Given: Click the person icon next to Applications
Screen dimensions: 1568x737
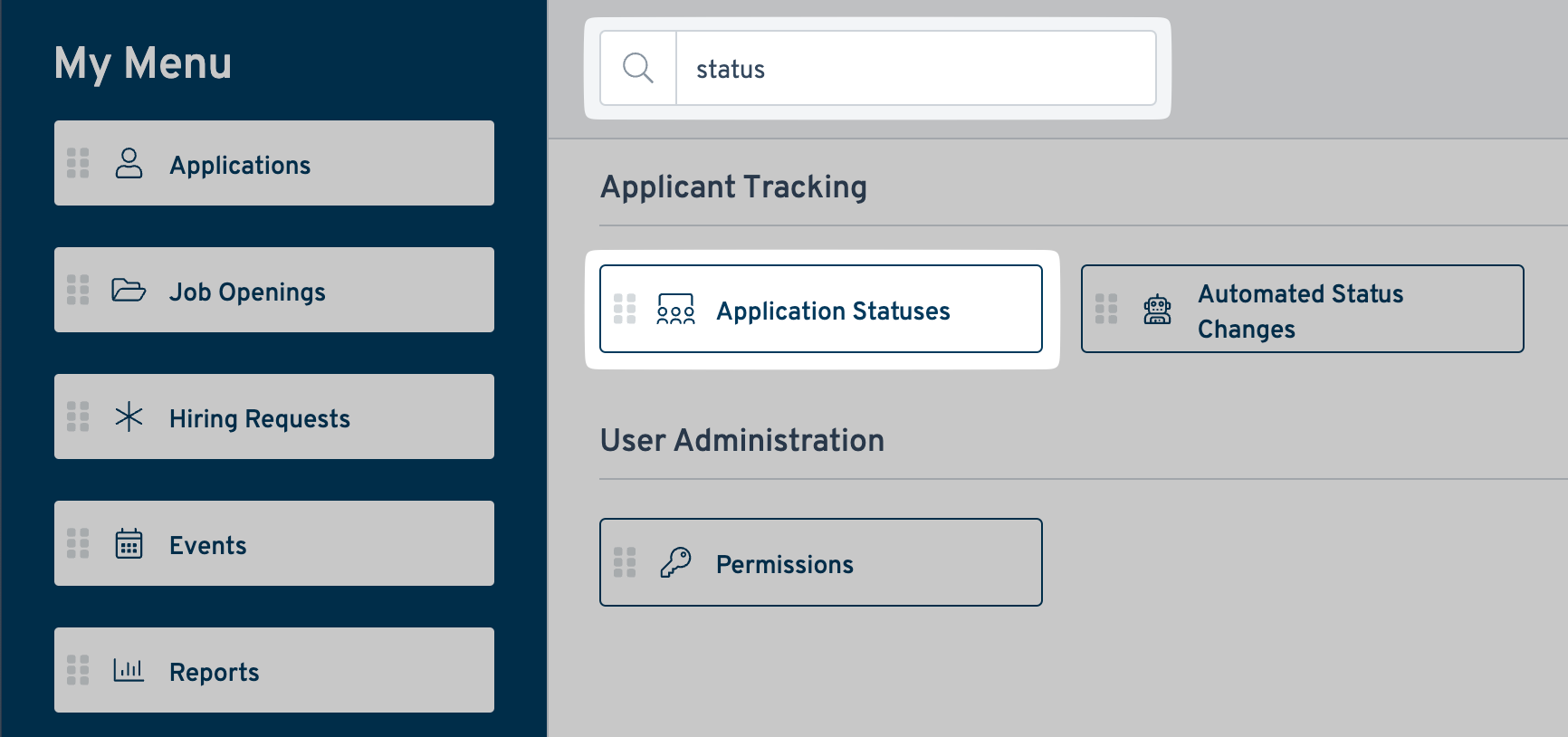Looking at the screenshot, I should tap(129, 164).
